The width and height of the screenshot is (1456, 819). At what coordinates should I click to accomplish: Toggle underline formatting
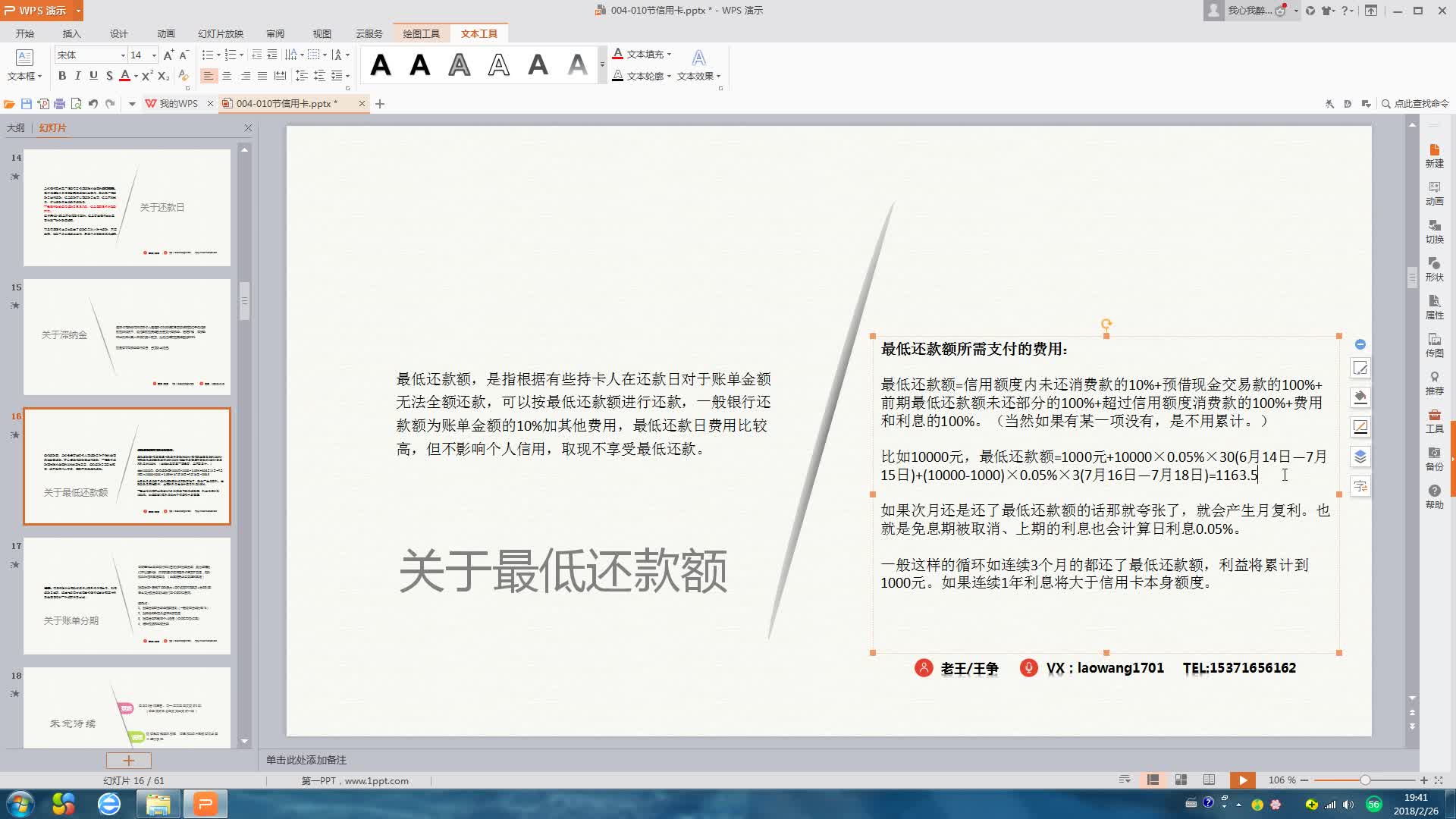(x=93, y=76)
